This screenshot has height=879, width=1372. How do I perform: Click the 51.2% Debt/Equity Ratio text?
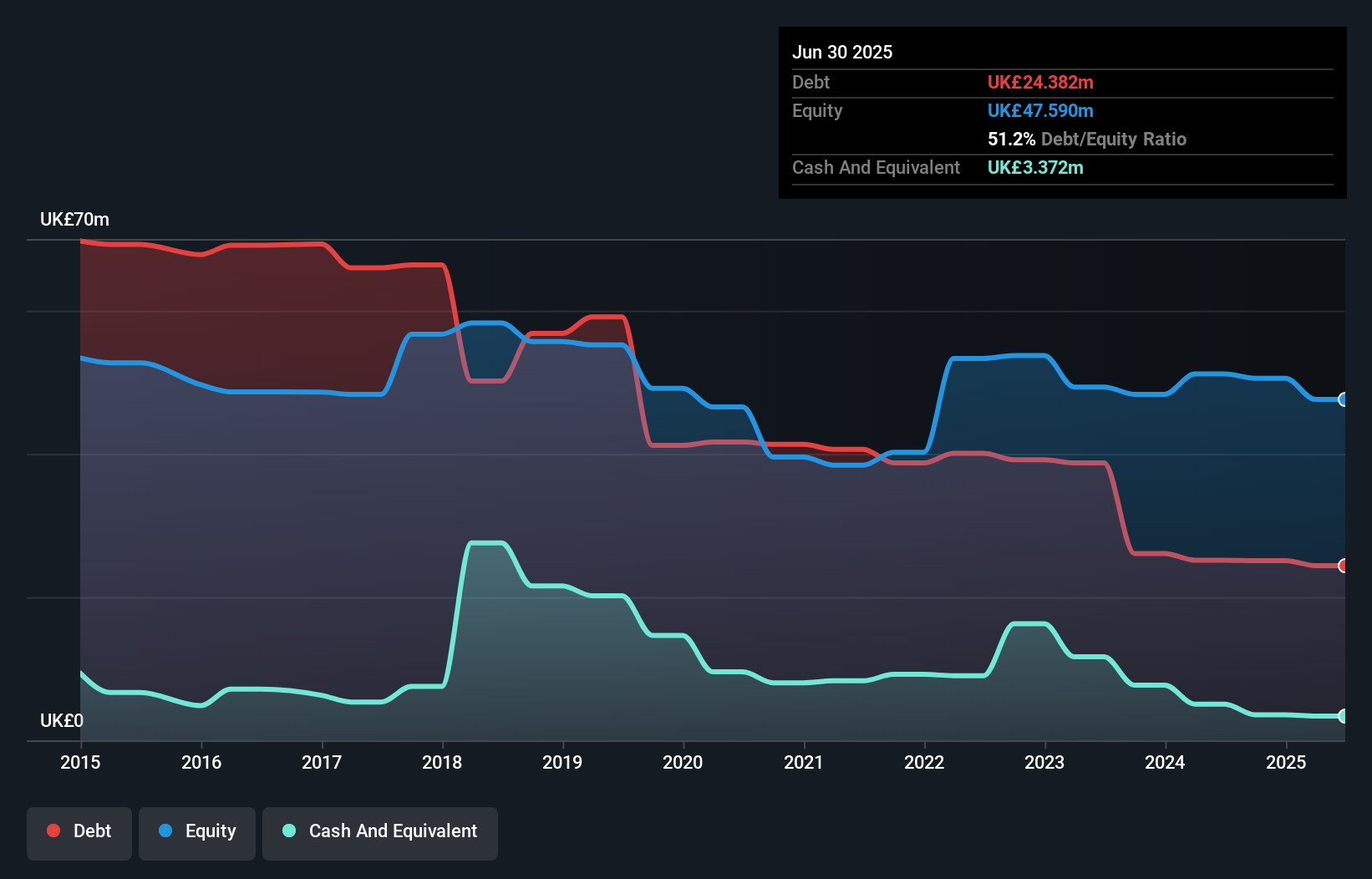click(1087, 140)
